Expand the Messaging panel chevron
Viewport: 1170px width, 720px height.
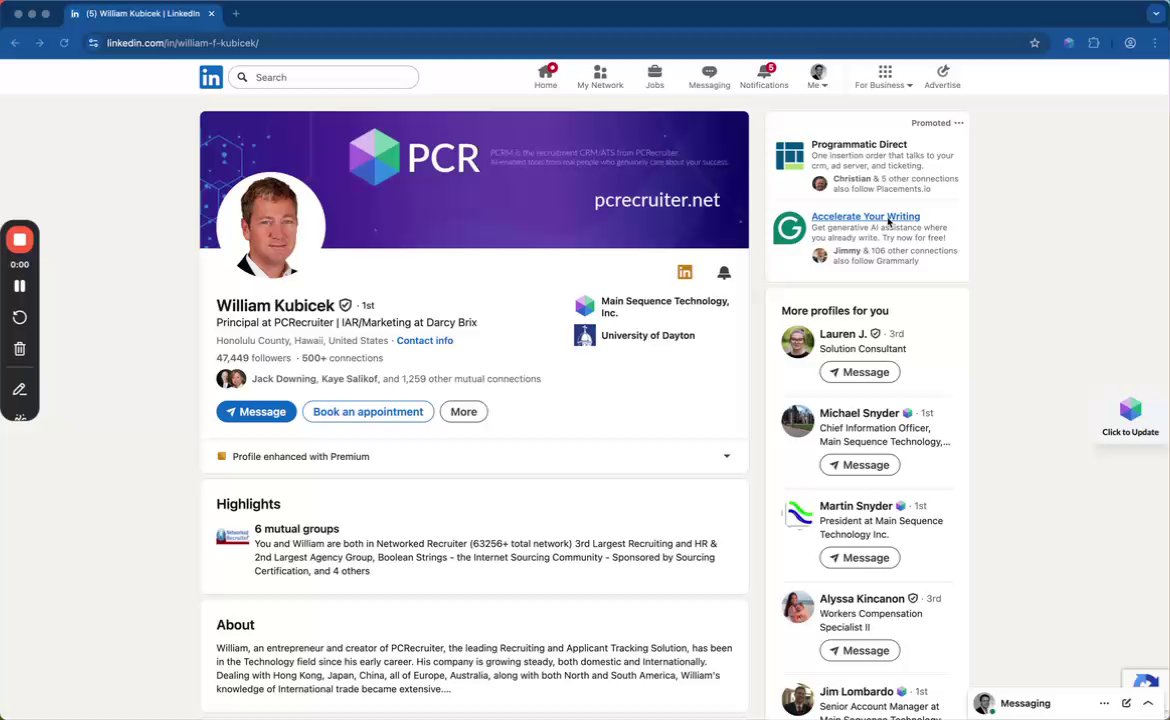pos(1148,703)
